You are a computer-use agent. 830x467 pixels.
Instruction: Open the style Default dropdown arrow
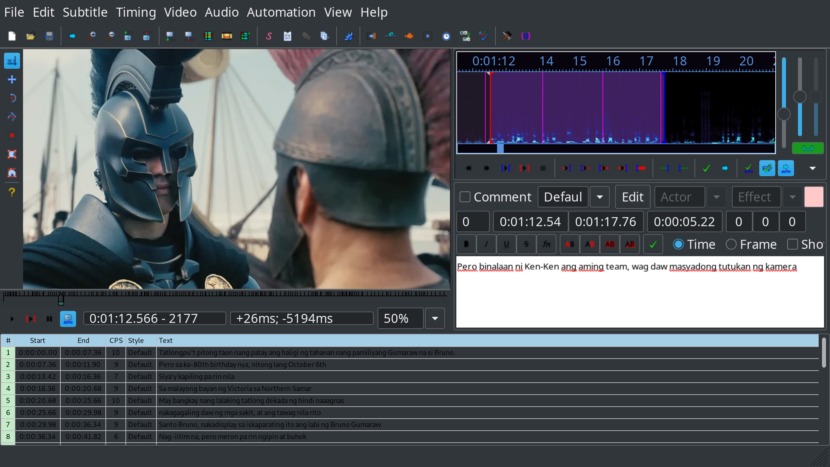(x=600, y=197)
